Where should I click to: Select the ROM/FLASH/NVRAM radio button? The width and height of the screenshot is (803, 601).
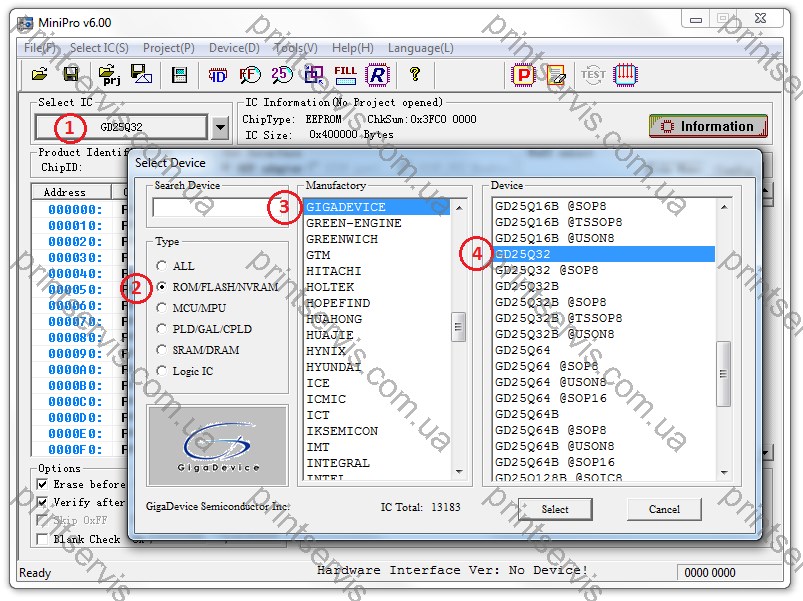(162, 287)
